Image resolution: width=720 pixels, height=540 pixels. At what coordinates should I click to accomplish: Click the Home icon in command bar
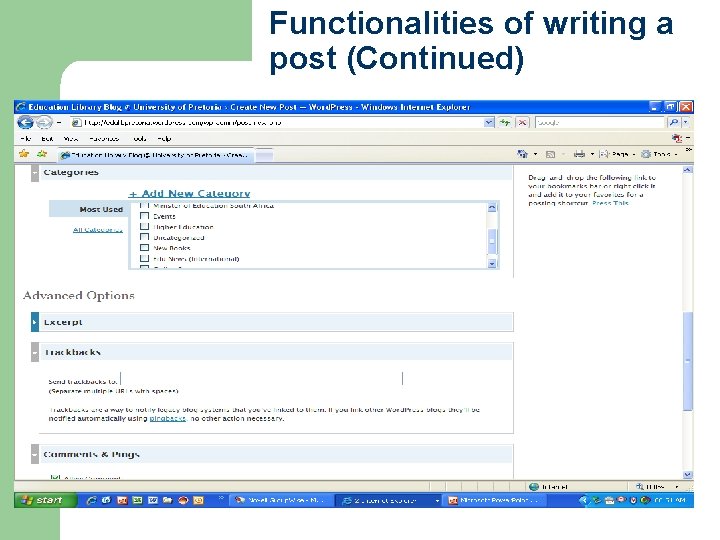click(523, 154)
